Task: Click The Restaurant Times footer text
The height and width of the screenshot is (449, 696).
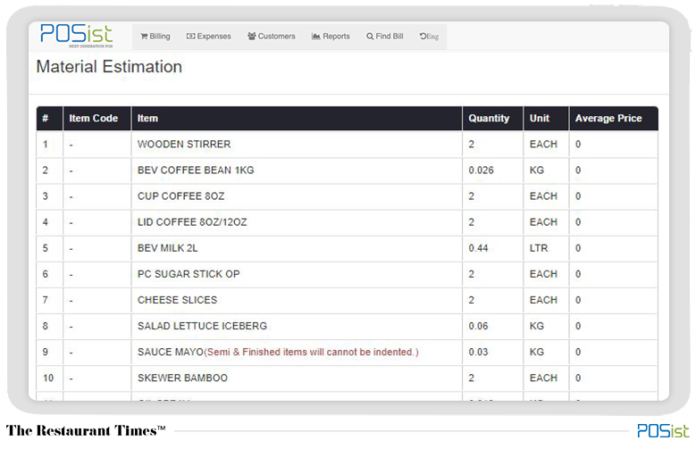Action: [86, 430]
